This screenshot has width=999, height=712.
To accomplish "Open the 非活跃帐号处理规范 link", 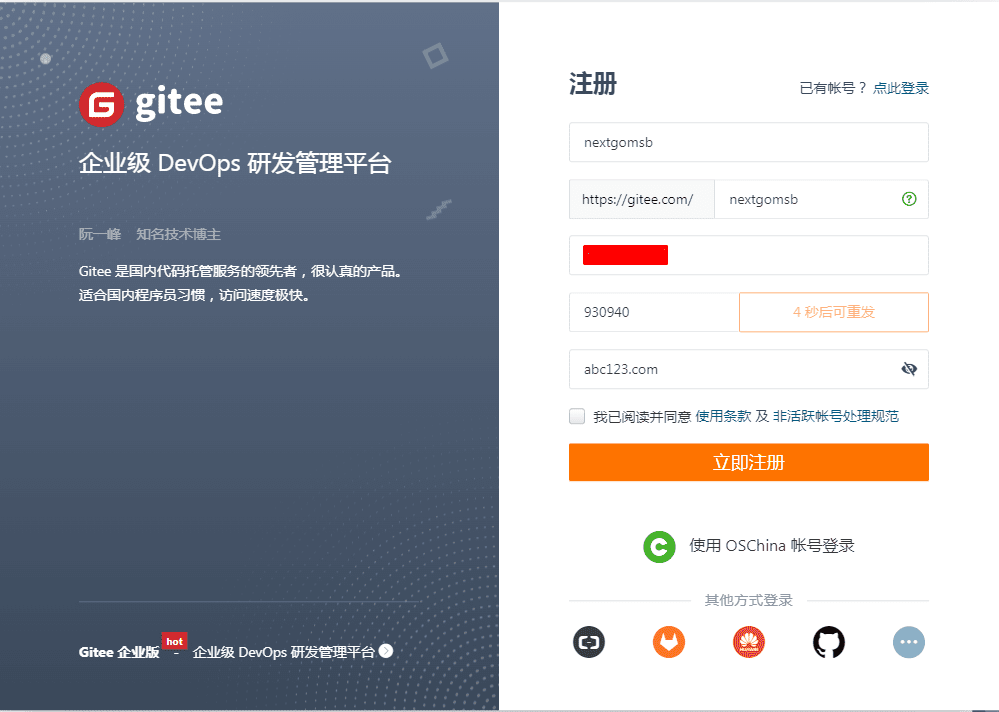I will 836,417.
